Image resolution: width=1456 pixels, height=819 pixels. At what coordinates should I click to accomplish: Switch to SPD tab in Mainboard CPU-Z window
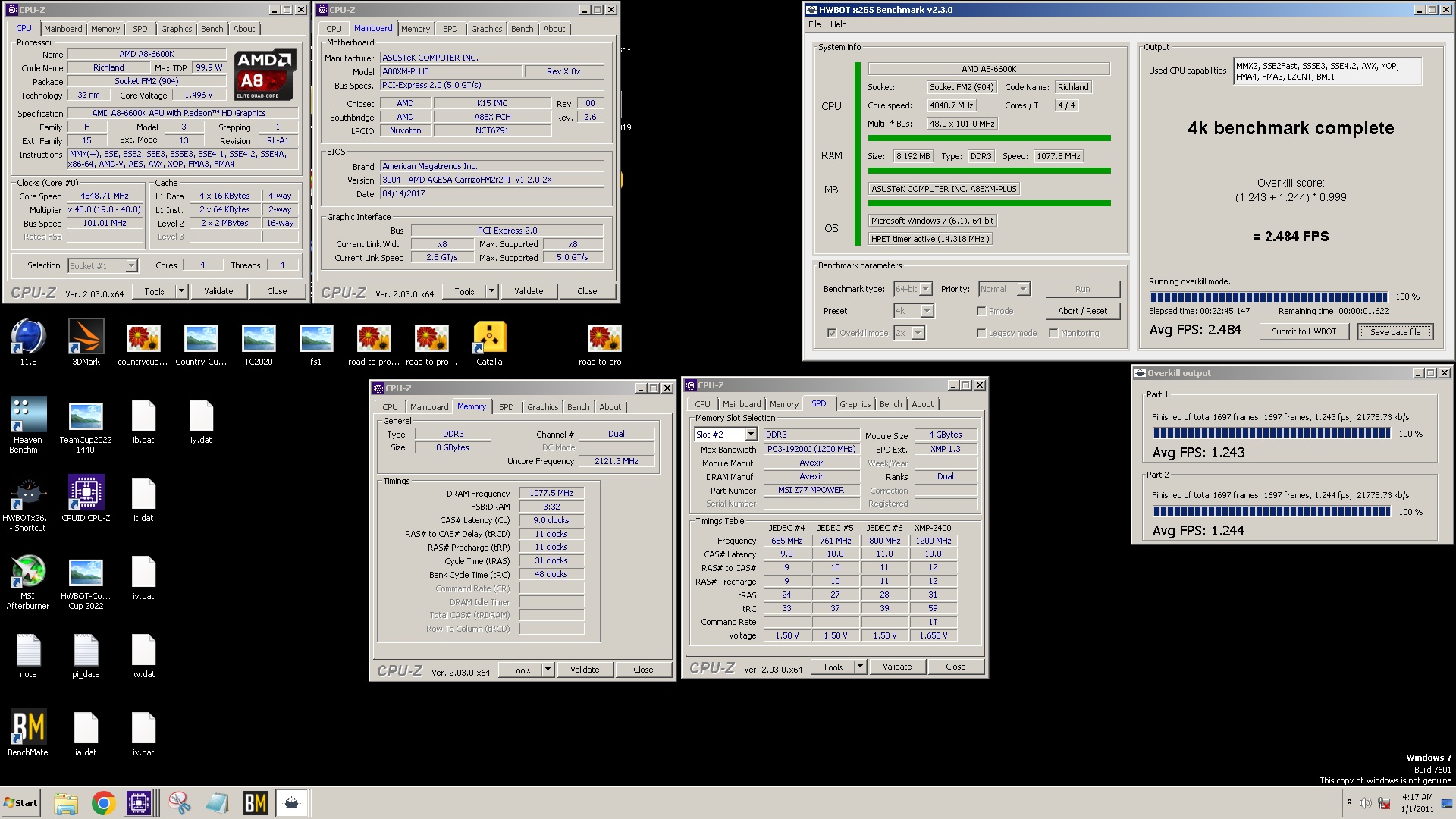coord(450,29)
